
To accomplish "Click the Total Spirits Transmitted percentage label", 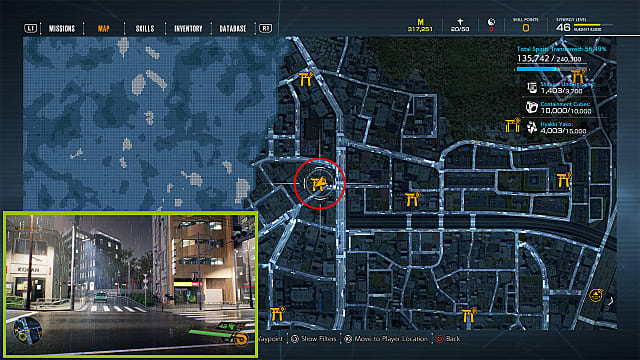I will click(561, 49).
